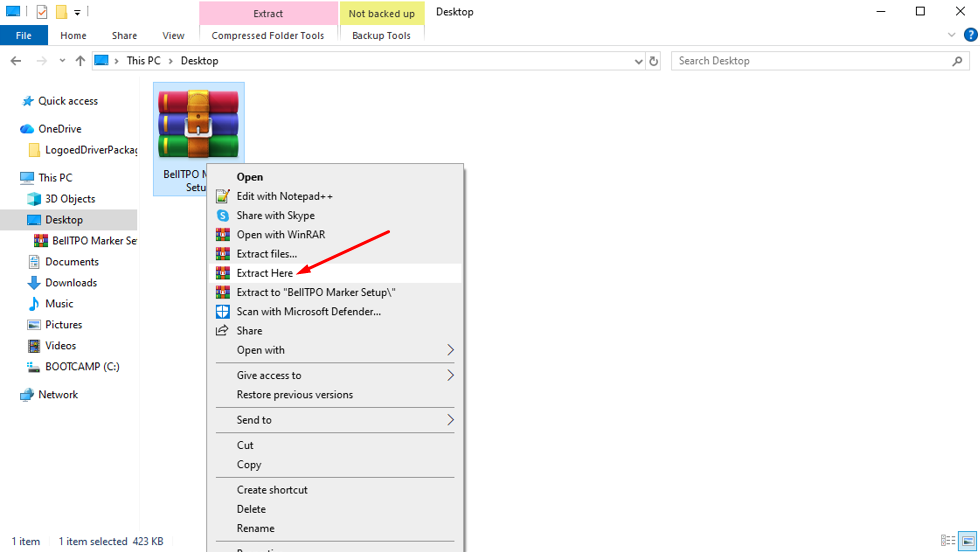This screenshot has height=552, width=980.
Task: Expand the Send to submenu
Action: pyautogui.click(x=450, y=420)
